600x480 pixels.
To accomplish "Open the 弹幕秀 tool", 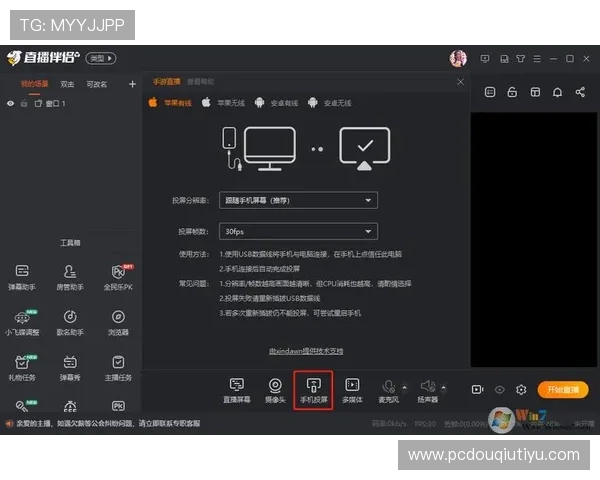I will pyautogui.click(x=70, y=368).
